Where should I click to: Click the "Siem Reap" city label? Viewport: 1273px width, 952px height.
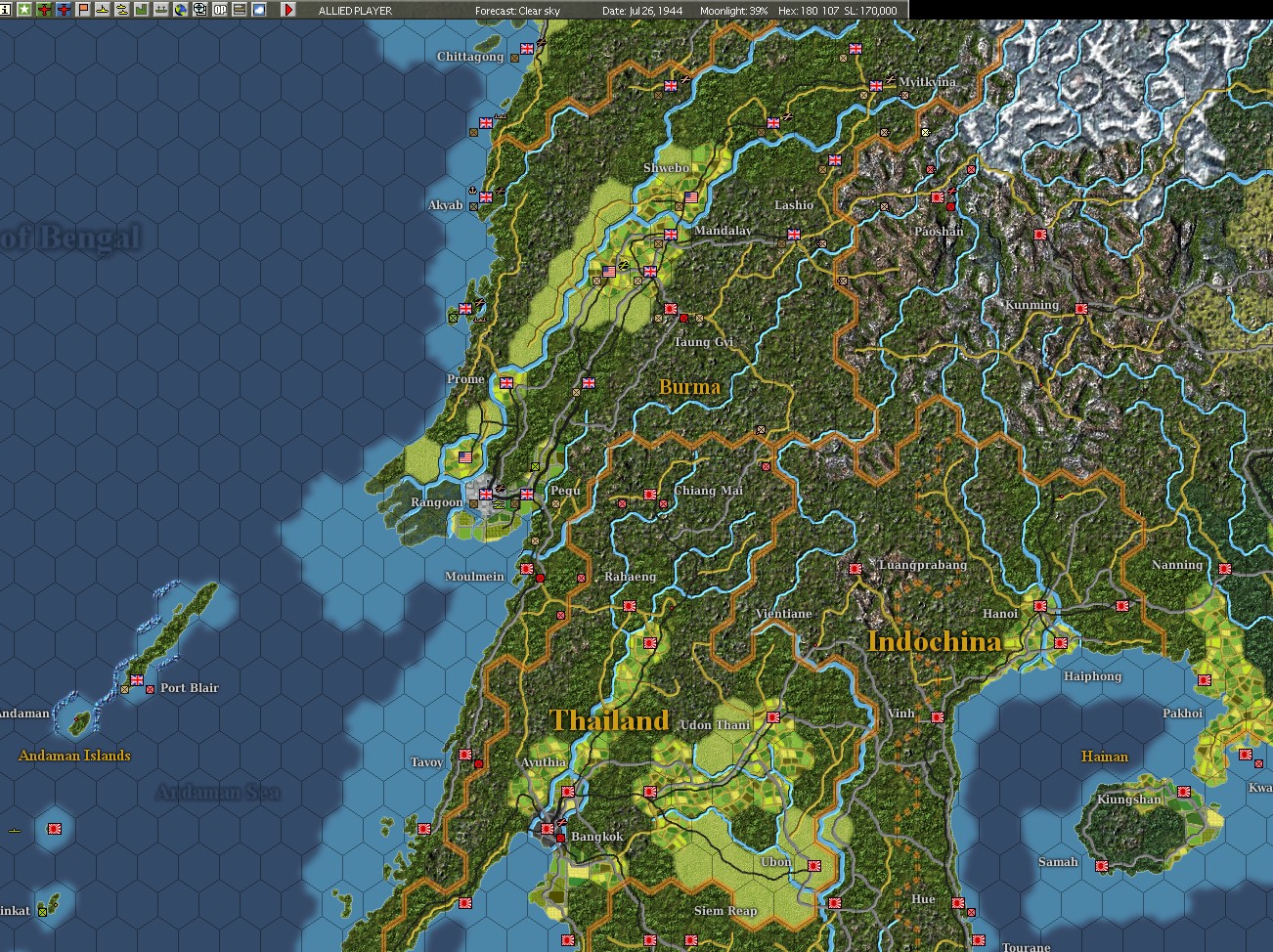(x=725, y=911)
